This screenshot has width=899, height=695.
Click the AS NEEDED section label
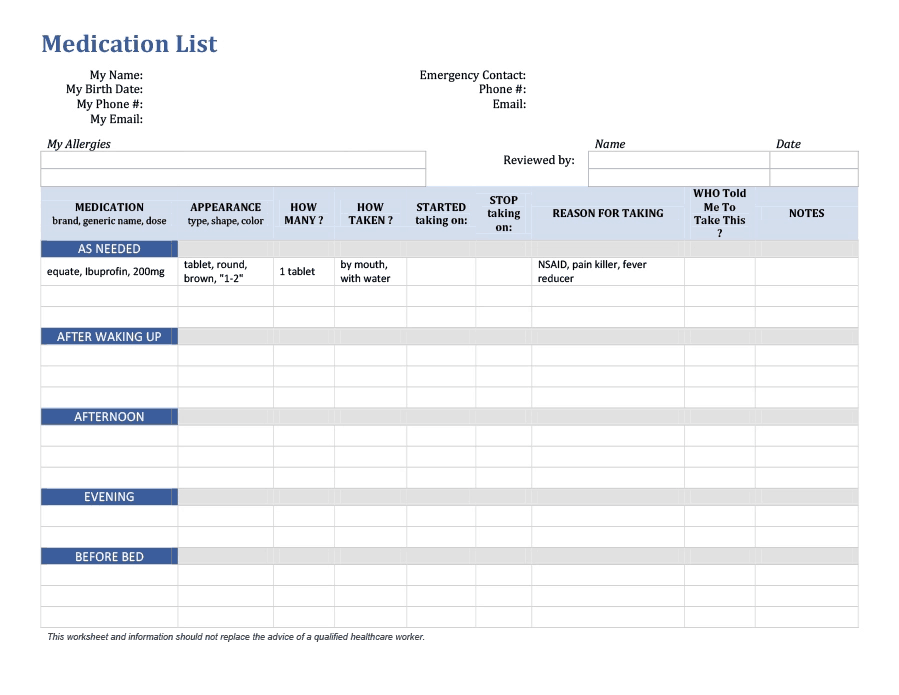click(109, 249)
